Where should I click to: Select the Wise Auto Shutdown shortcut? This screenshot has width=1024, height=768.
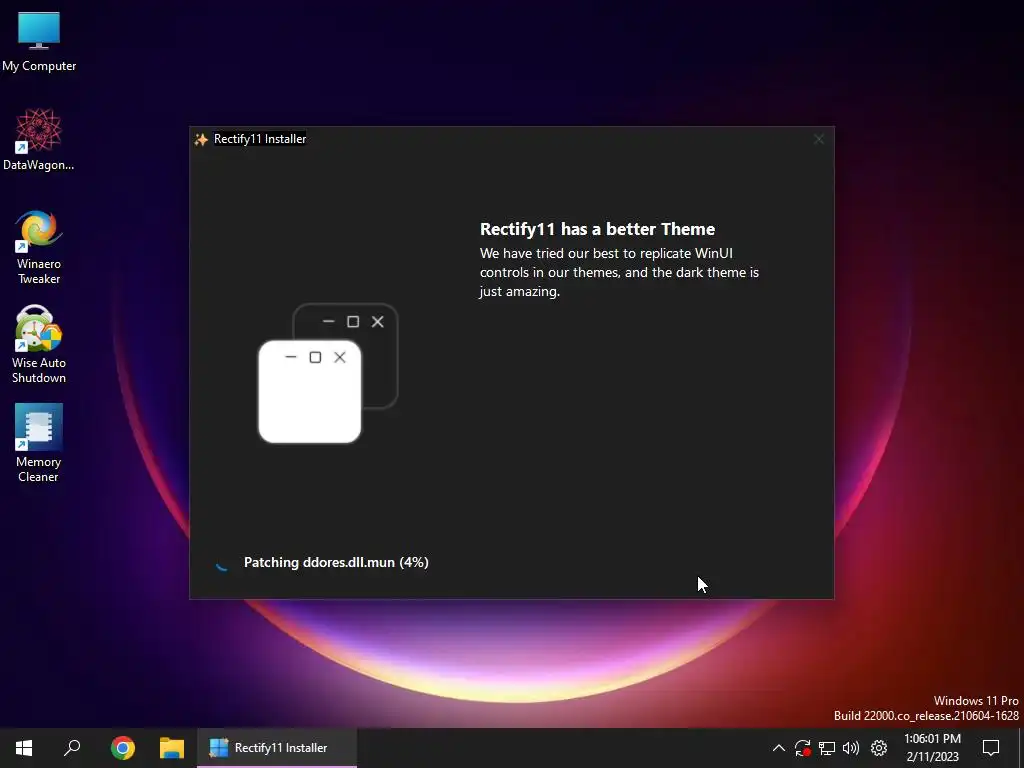click(39, 345)
